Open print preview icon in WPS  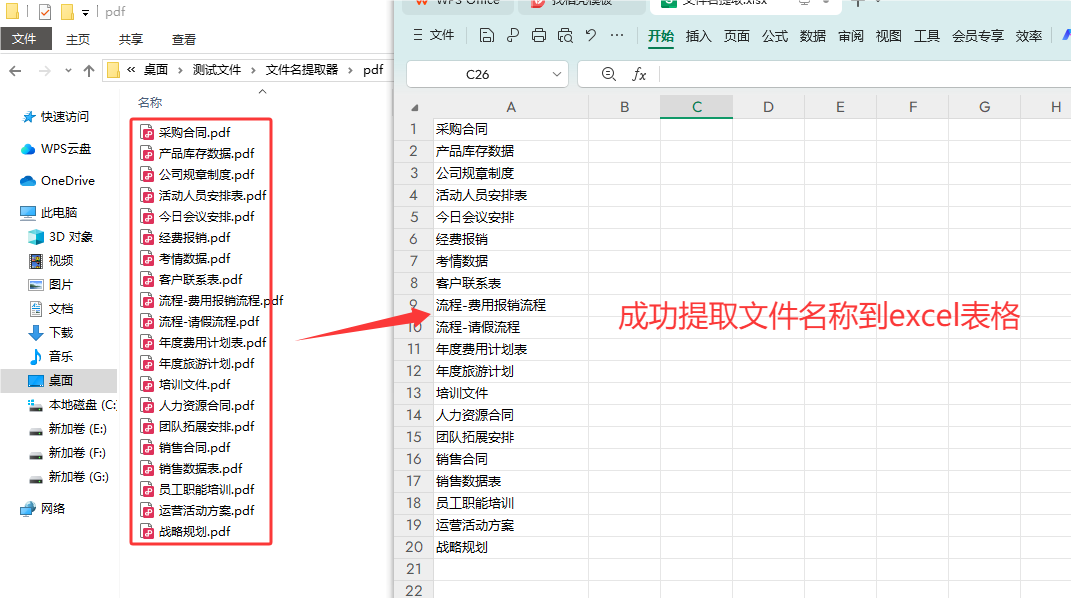click(x=565, y=35)
